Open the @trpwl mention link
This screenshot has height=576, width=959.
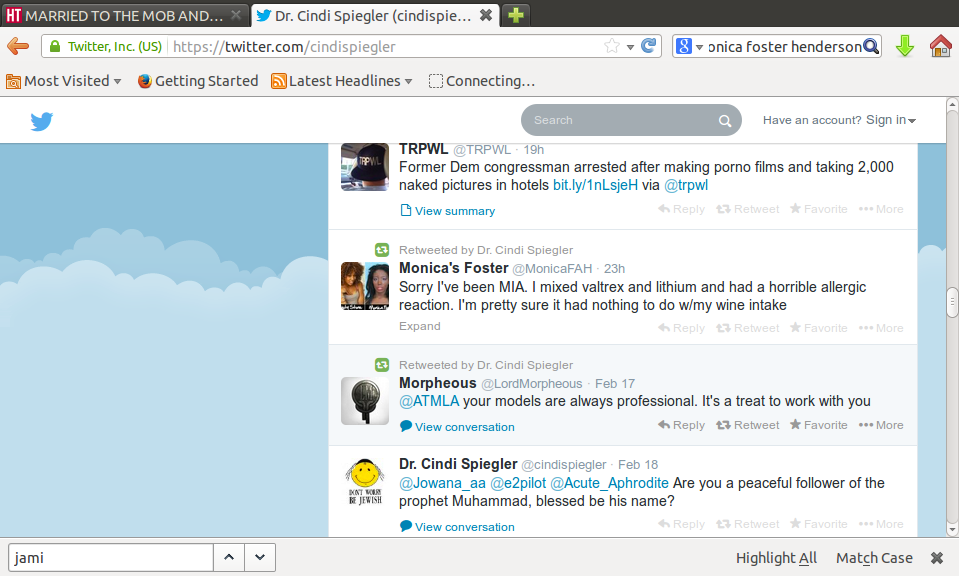(x=686, y=185)
